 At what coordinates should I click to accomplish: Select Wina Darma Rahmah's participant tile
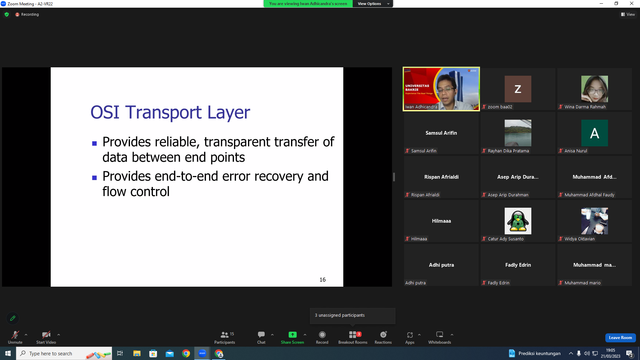(594, 89)
